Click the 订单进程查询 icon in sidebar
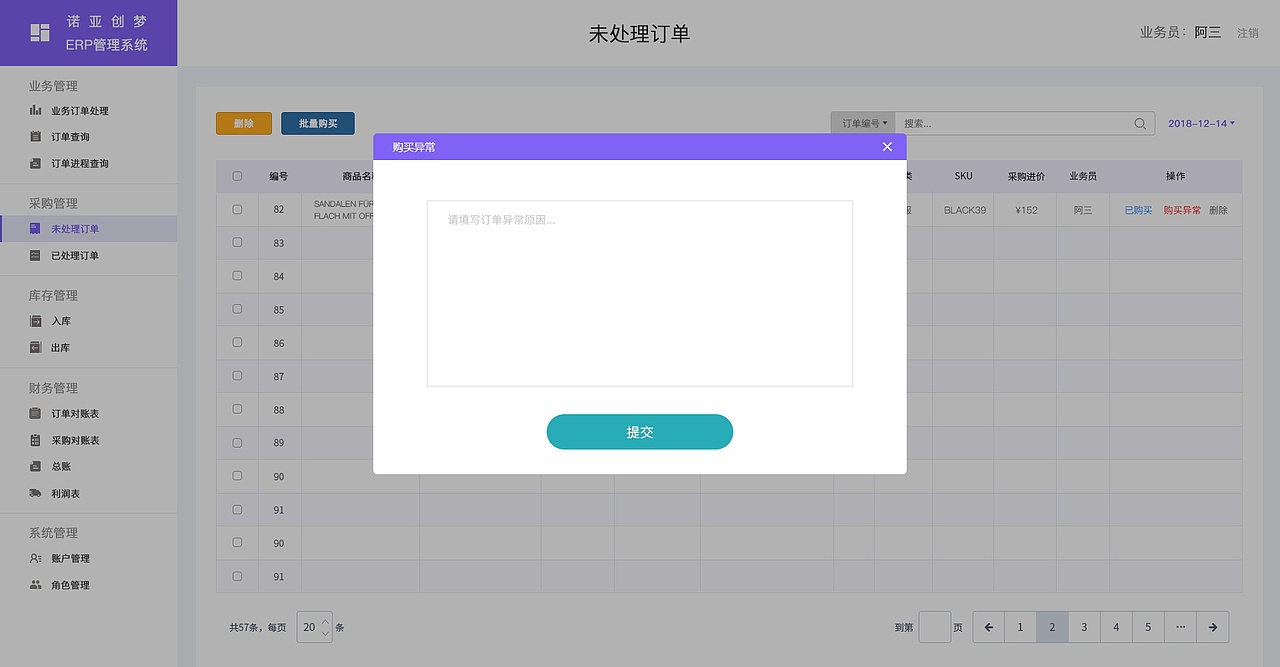 click(37, 162)
